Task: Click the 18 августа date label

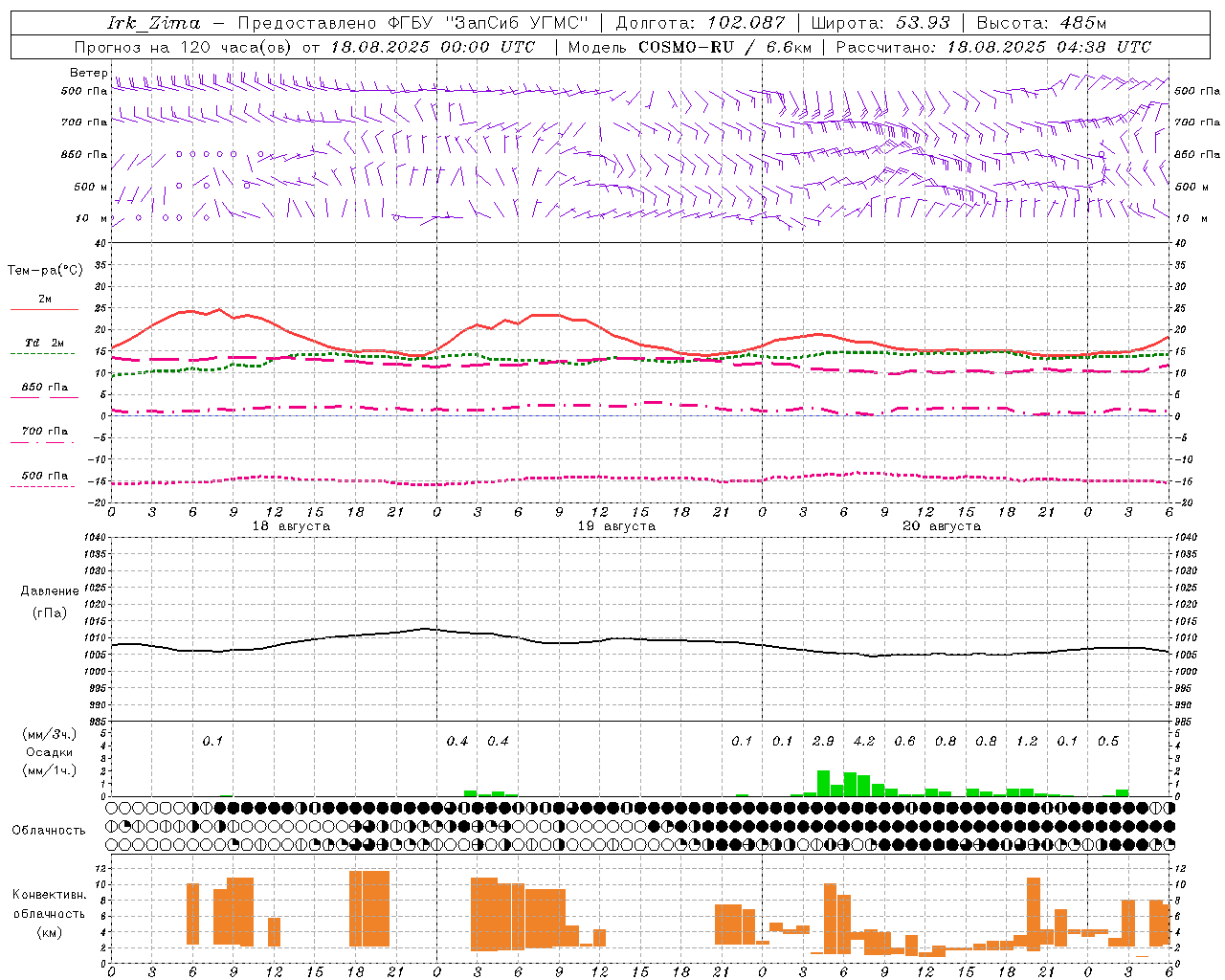Action: point(291,526)
